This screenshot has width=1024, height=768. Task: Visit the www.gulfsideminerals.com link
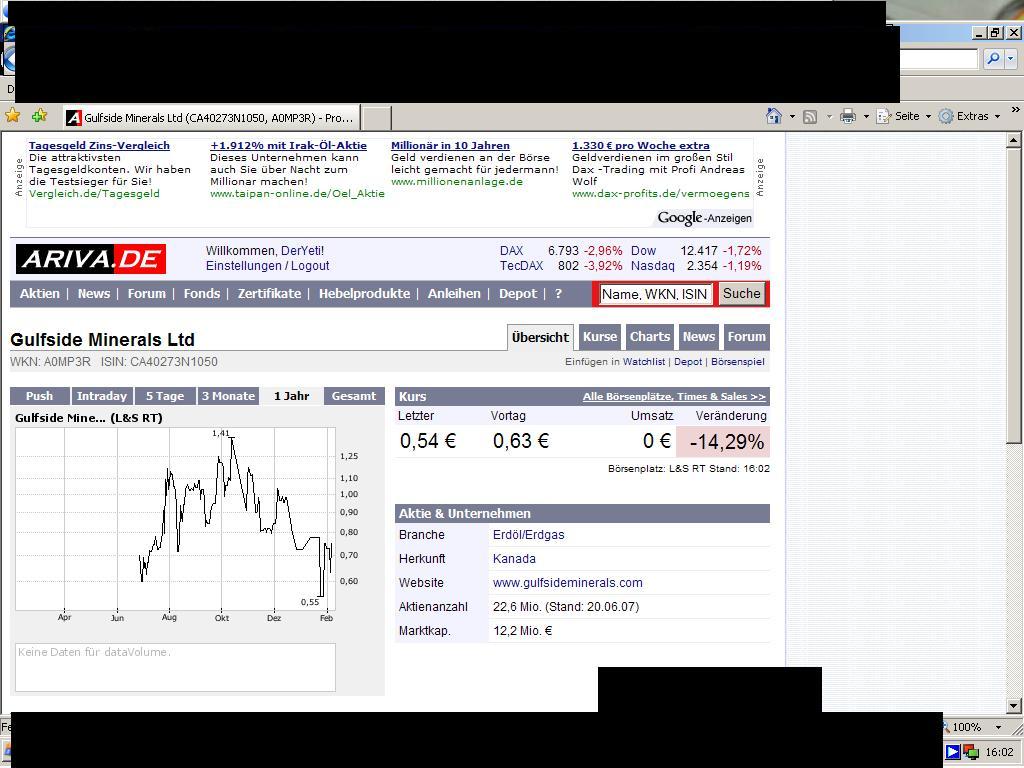pos(567,582)
